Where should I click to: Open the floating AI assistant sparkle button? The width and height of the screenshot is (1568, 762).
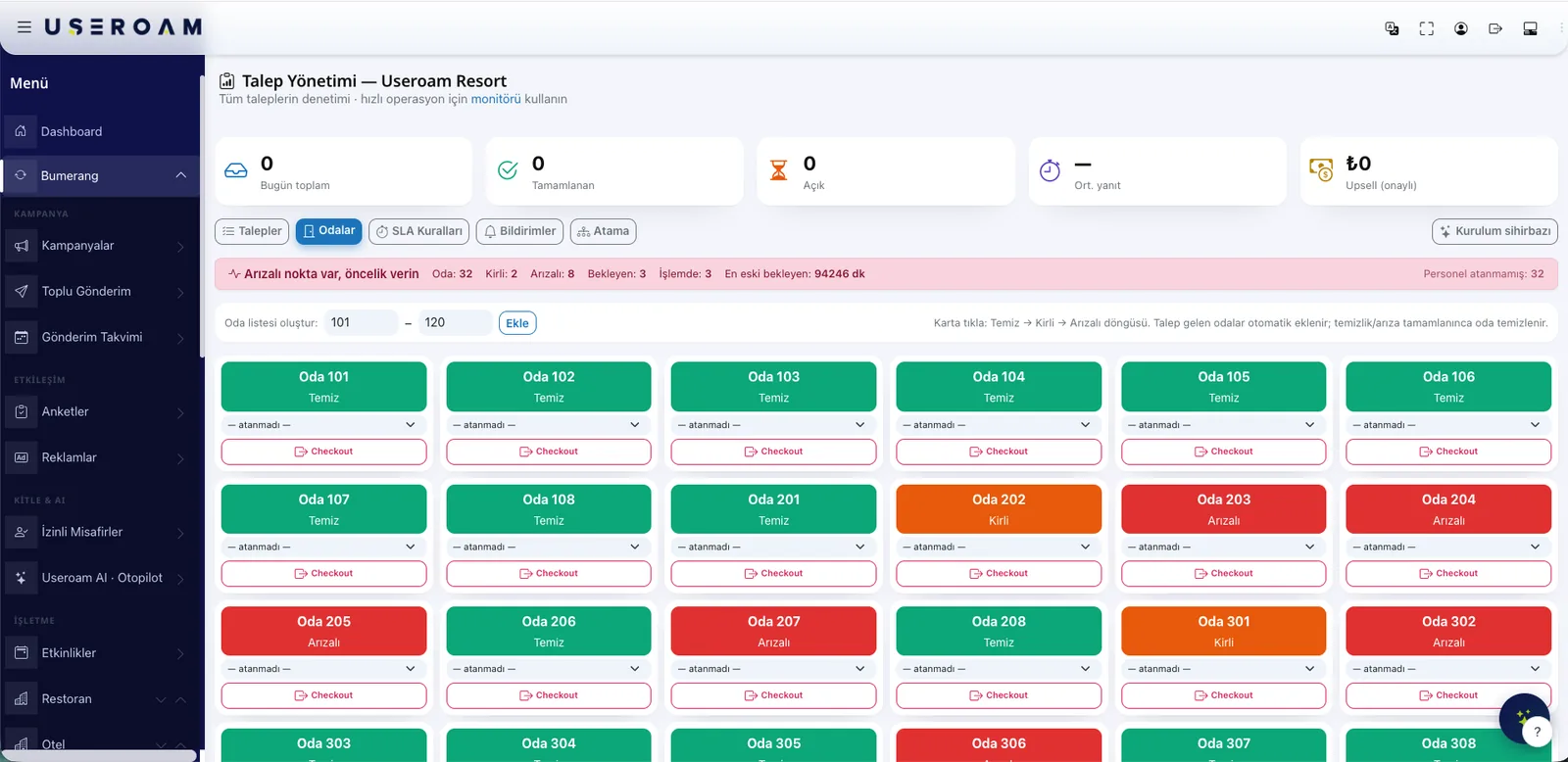pos(1524,718)
